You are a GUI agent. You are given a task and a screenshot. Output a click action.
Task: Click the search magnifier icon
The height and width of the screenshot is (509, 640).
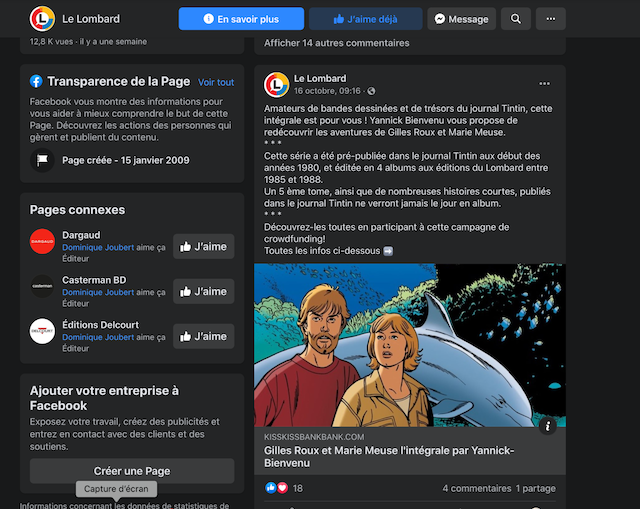click(x=516, y=19)
